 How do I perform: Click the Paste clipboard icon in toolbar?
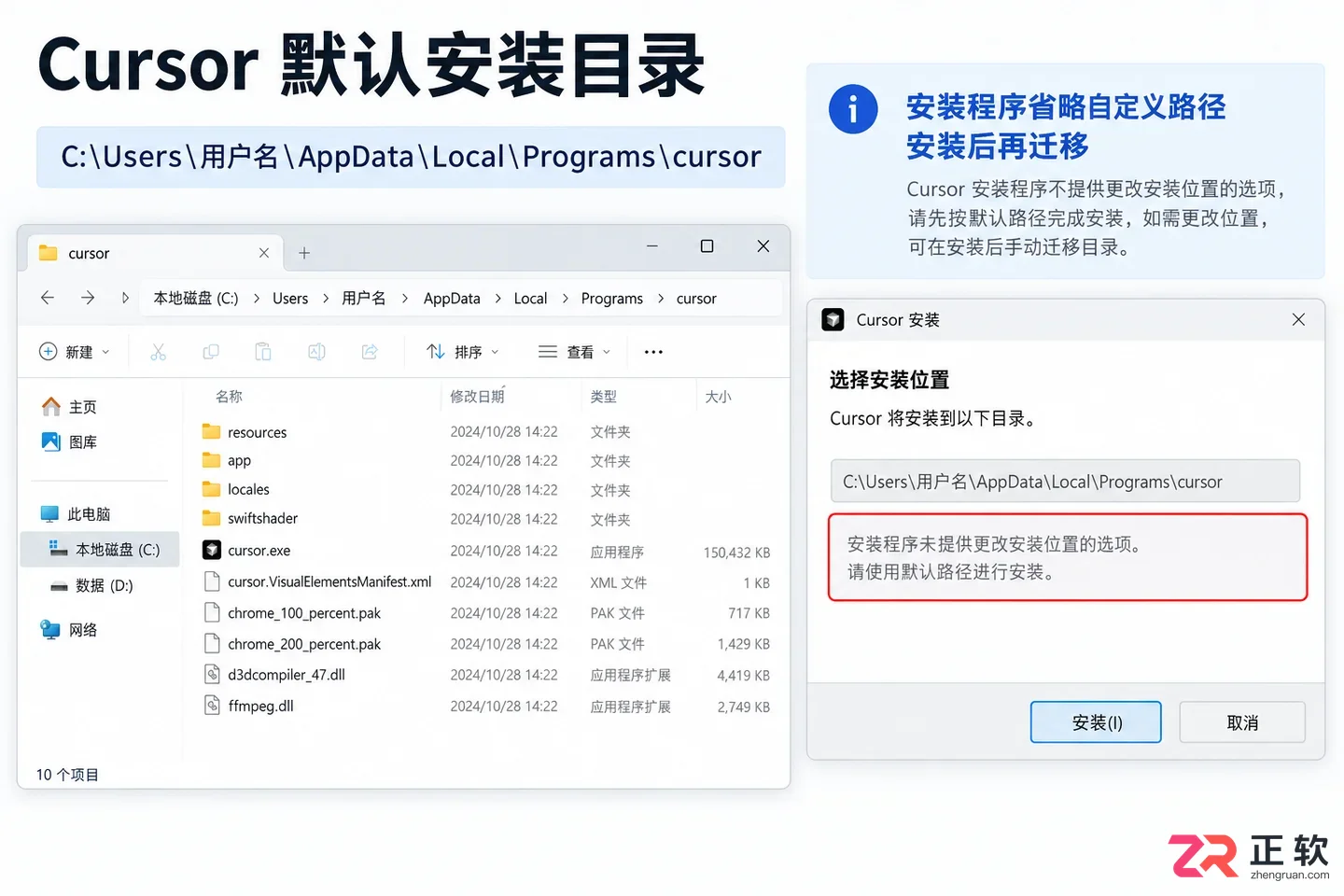click(263, 352)
